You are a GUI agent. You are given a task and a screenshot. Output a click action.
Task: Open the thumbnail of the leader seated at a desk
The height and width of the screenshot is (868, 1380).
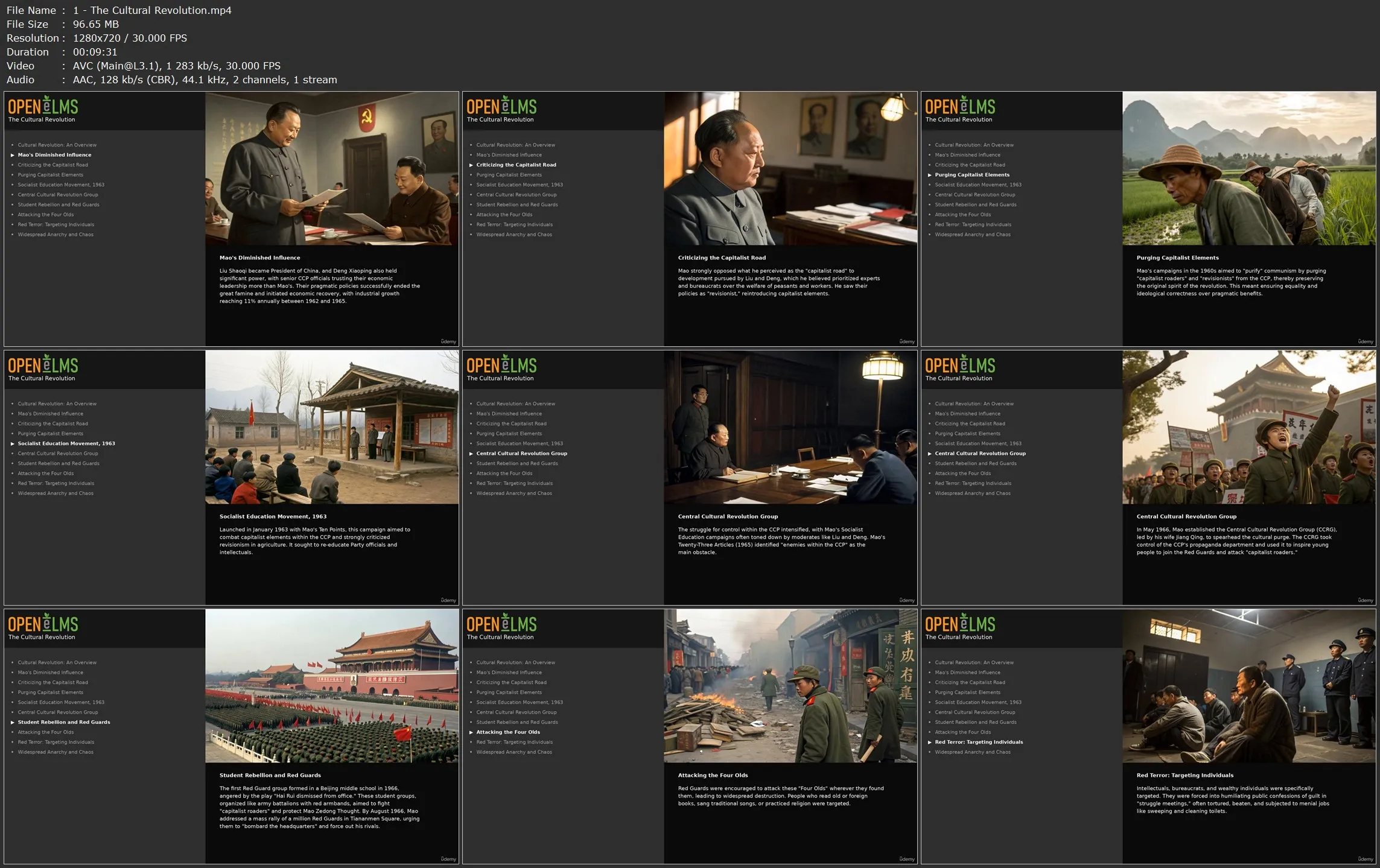point(790,168)
